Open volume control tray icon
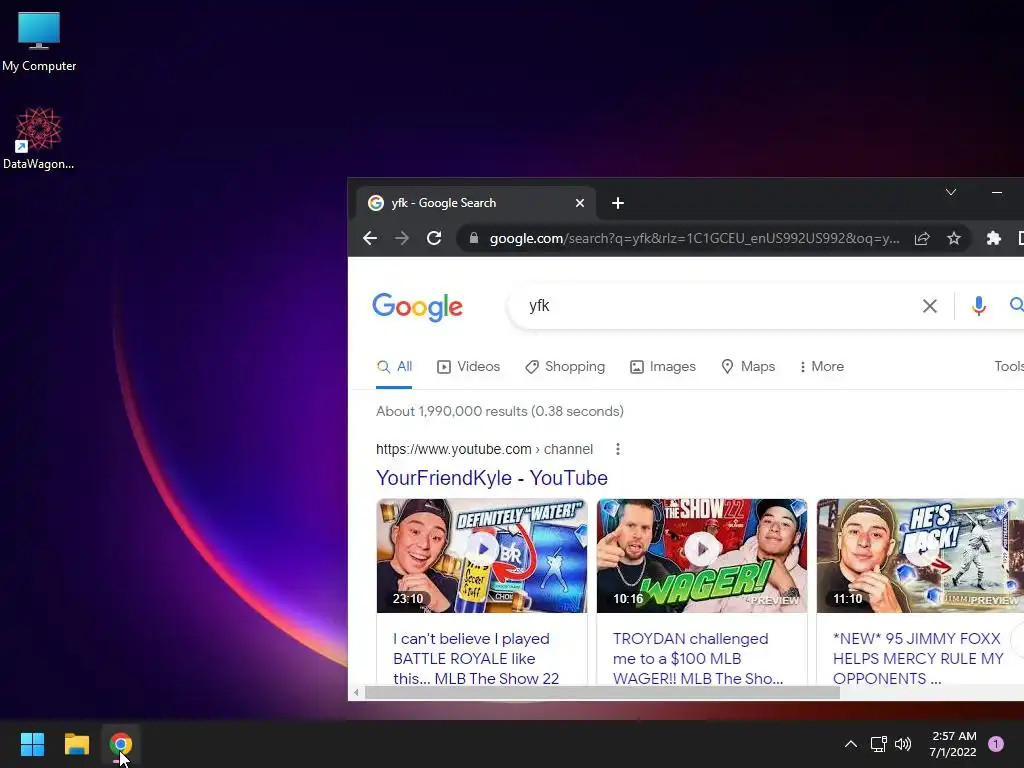 point(903,744)
